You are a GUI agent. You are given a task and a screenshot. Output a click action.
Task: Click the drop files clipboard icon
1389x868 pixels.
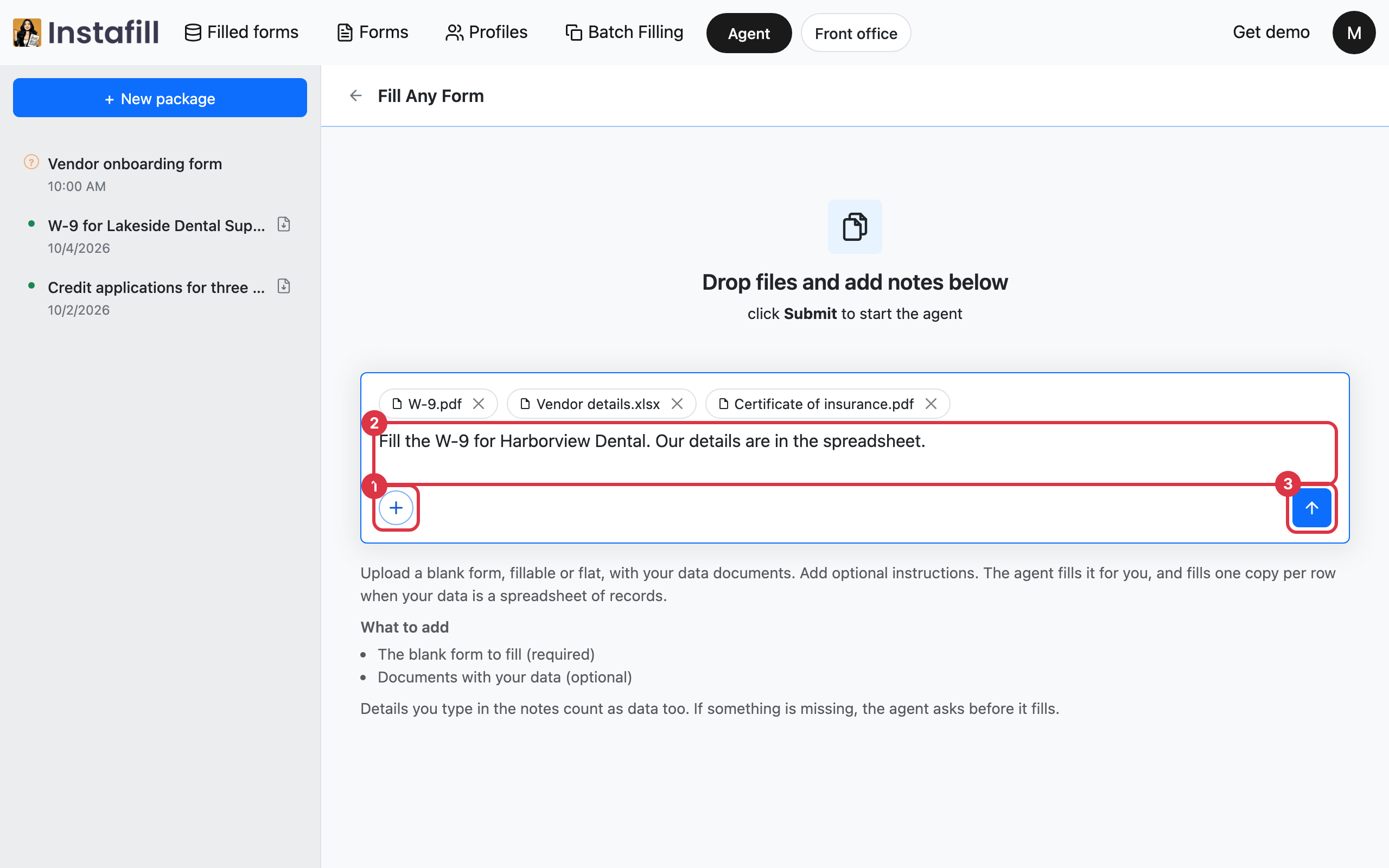pos(855,227)
